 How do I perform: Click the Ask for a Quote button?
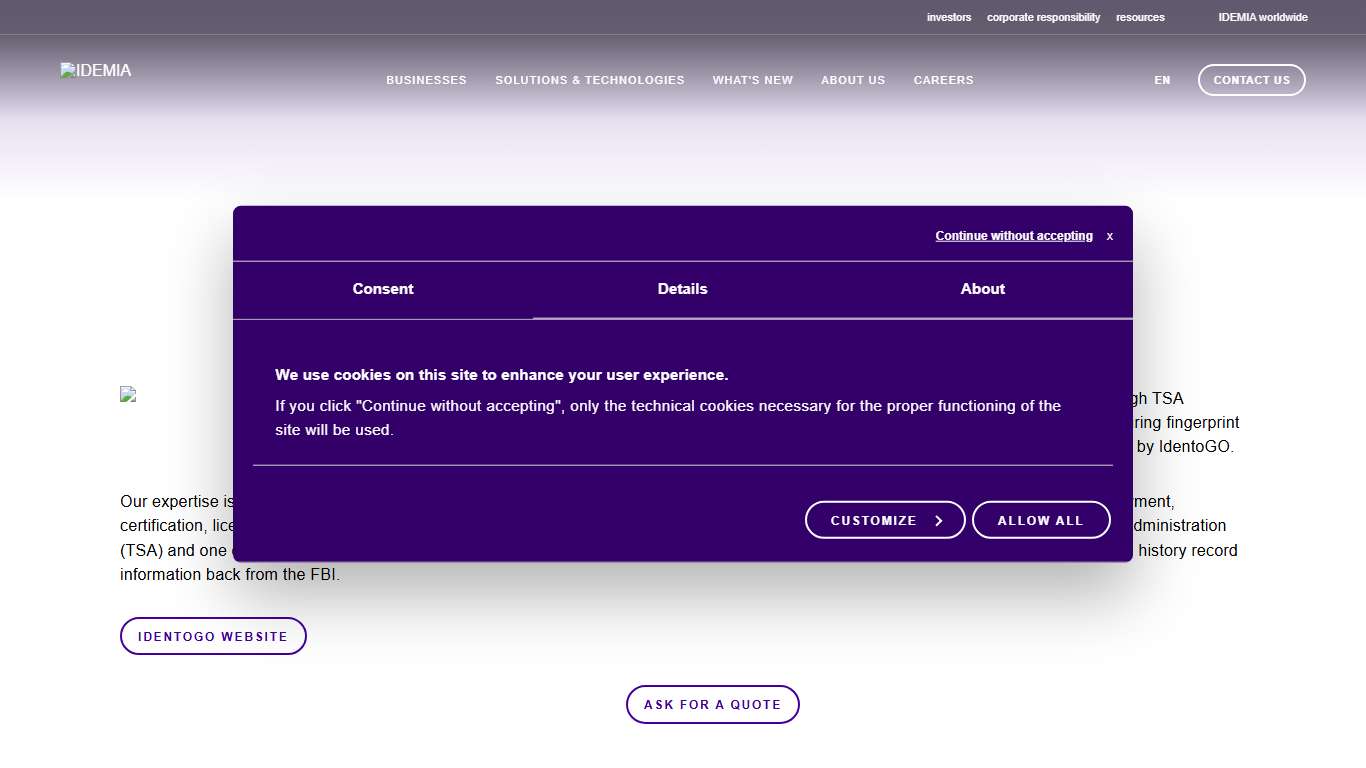[712, 704]
